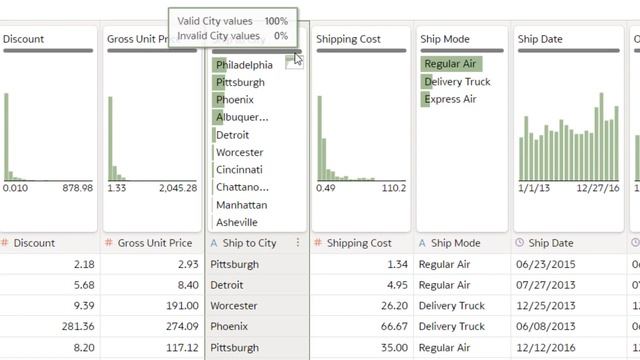Filter by Worcester in city tile
This screenshot has width=640, height=360.
pyautogui.click(x=239, y=153)
